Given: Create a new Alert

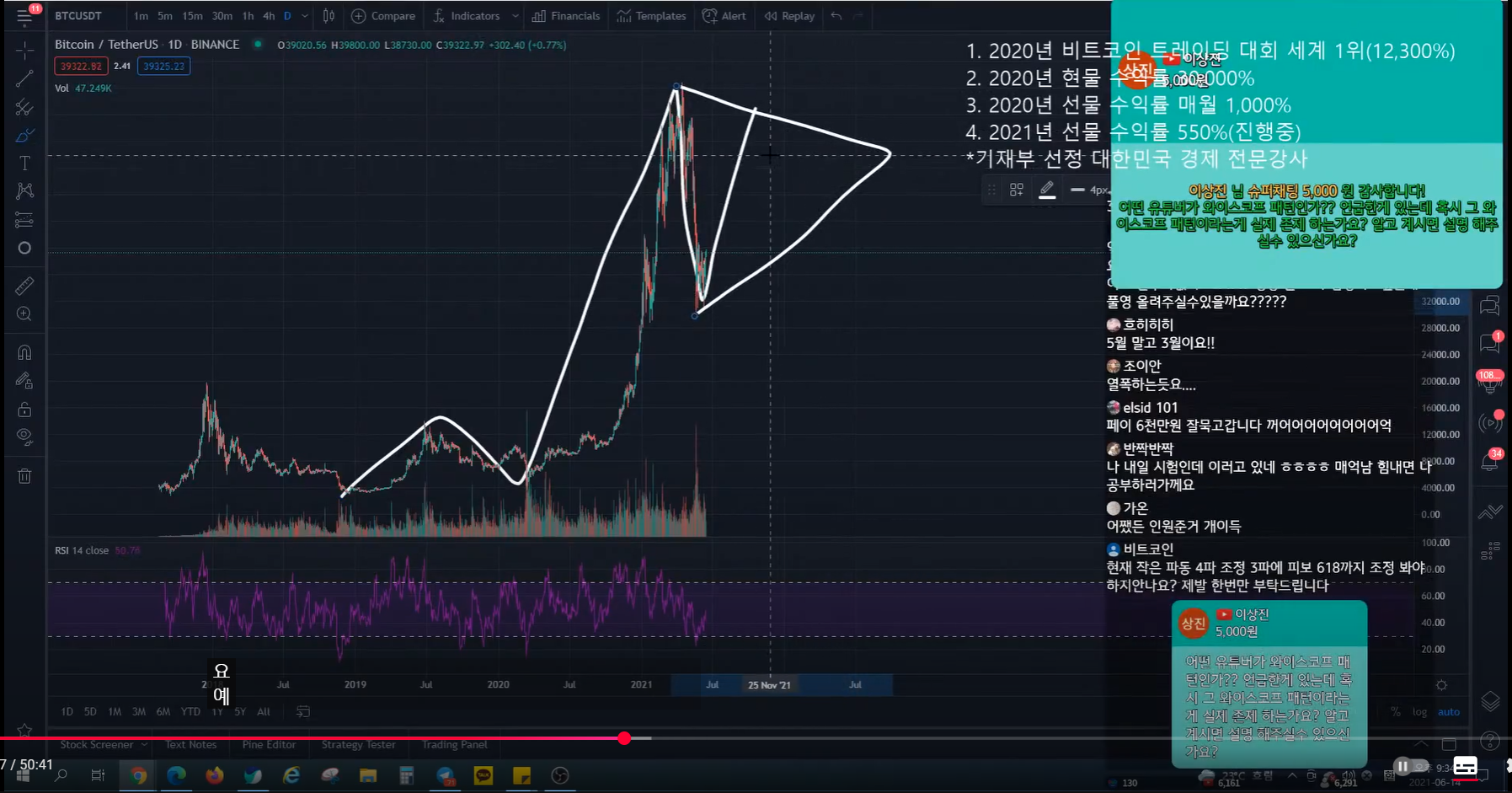Looking at the screenshot, I should [724, 16].
